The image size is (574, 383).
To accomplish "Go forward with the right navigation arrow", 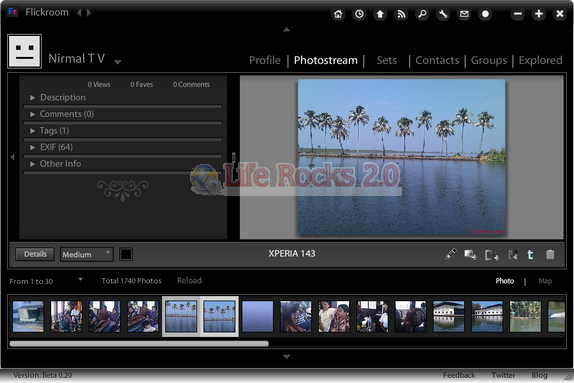I will tap(89, 13).
